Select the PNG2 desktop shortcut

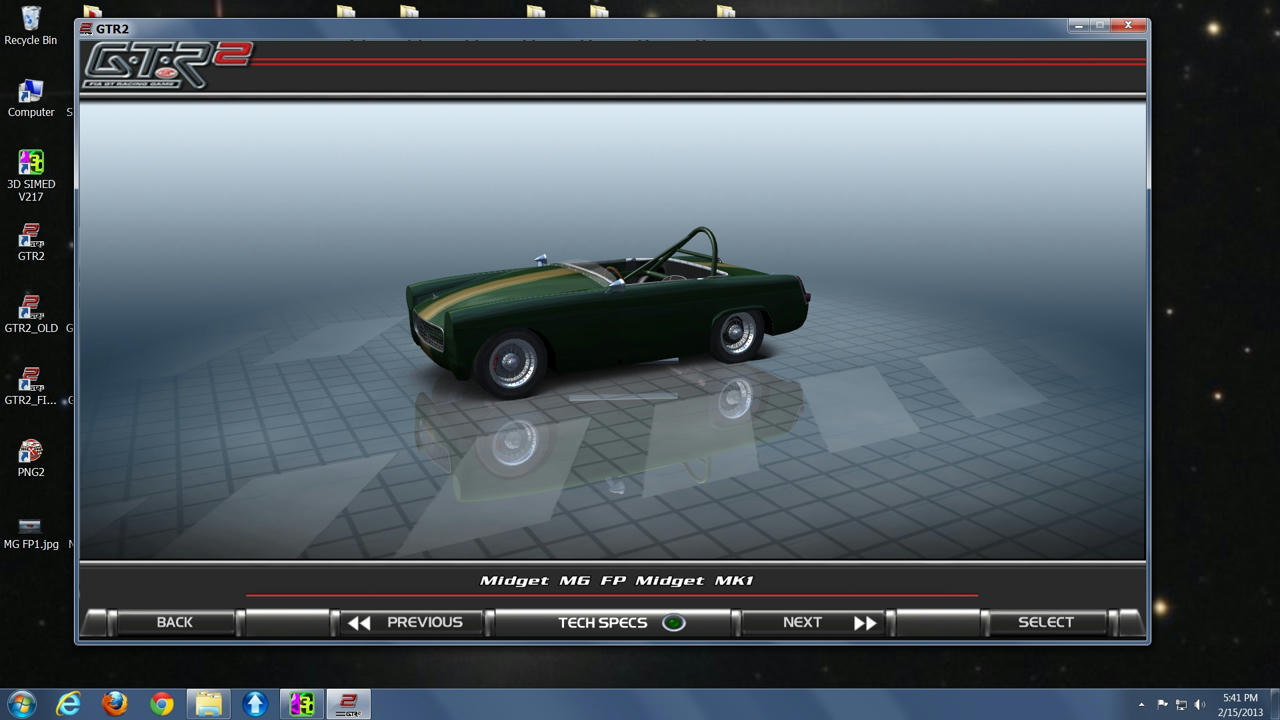click(31, 458)
